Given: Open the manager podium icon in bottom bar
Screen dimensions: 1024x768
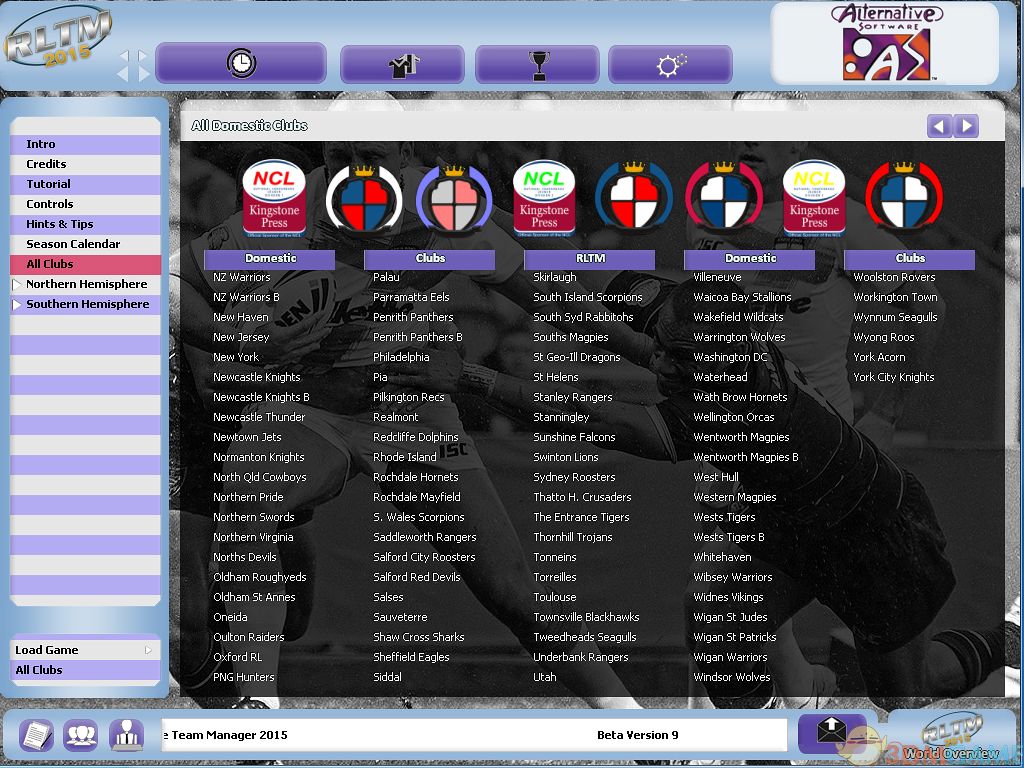Looking at the screenshot, I should point(126,735).
